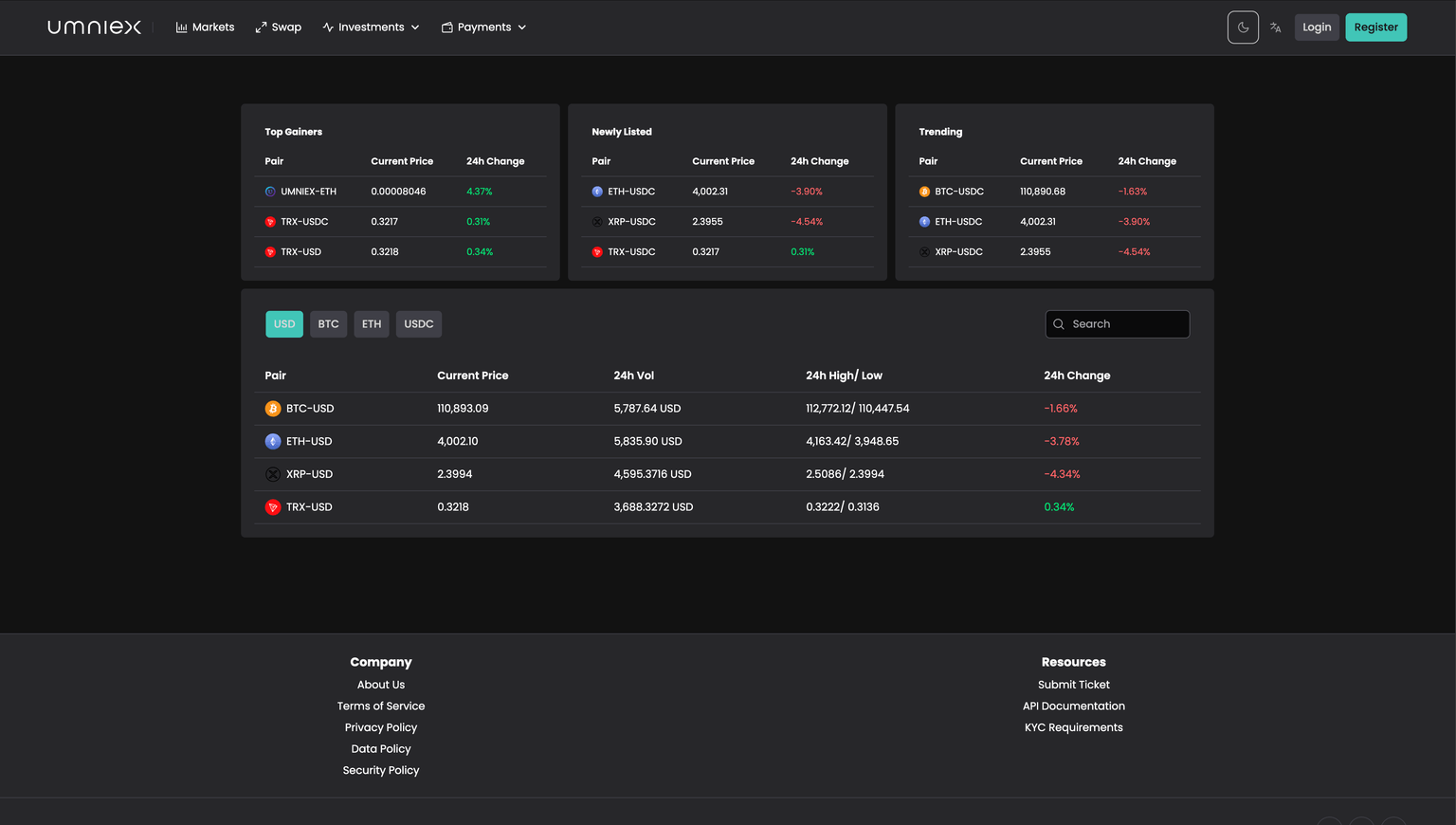Select the TRX icon in TRX-USD row
The image size is (1456, 825).
pos(273,506)
